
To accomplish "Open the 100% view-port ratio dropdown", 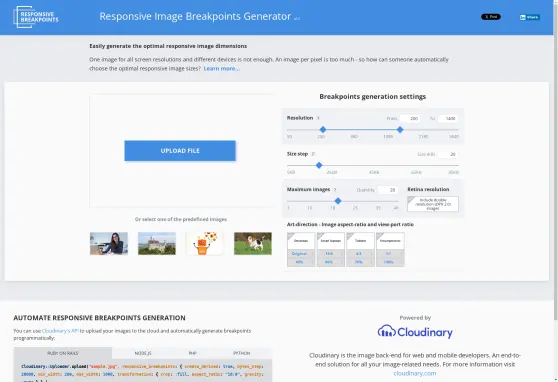I will [390, 262].
